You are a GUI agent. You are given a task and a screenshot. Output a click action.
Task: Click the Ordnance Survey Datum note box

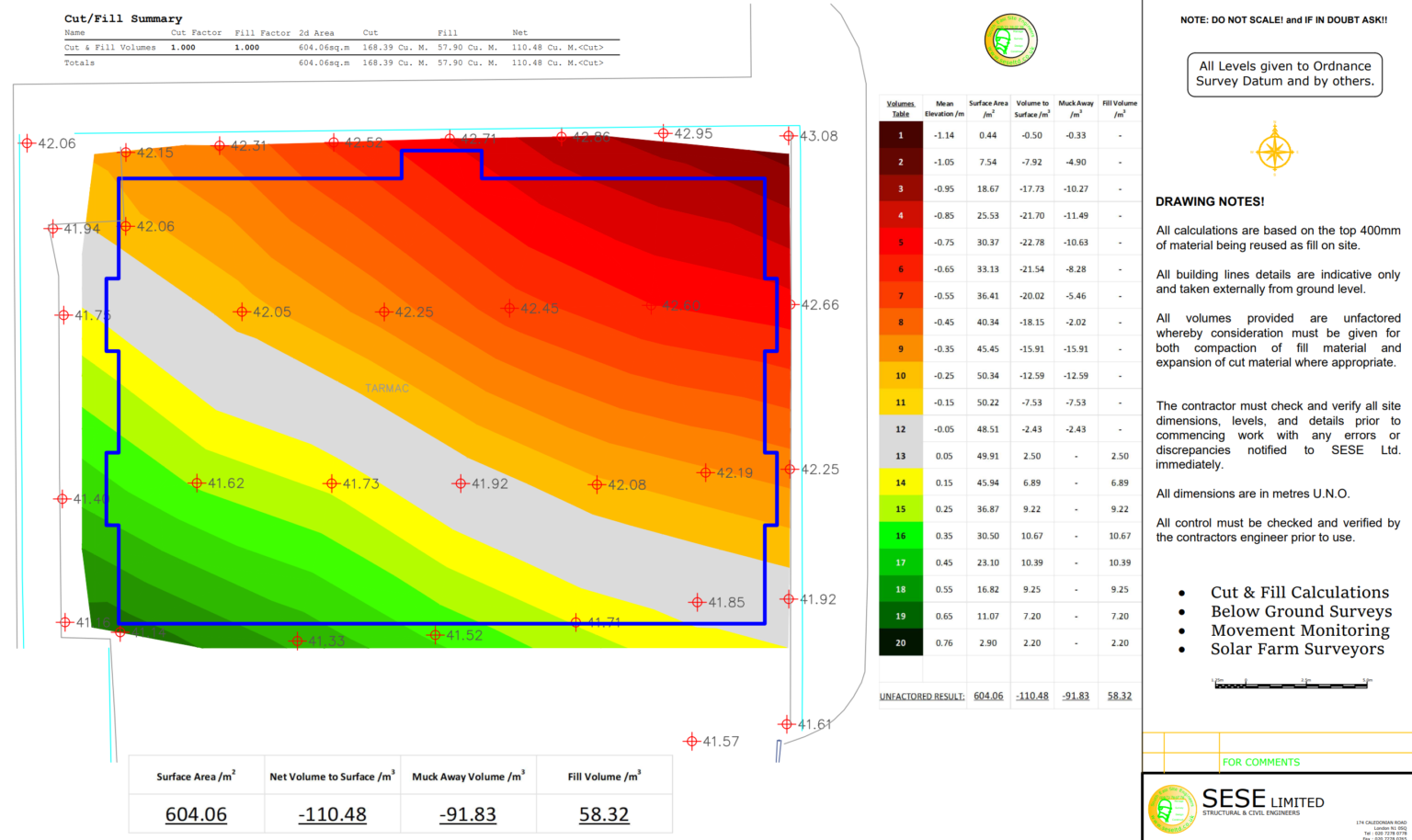tap(1284, 74)
